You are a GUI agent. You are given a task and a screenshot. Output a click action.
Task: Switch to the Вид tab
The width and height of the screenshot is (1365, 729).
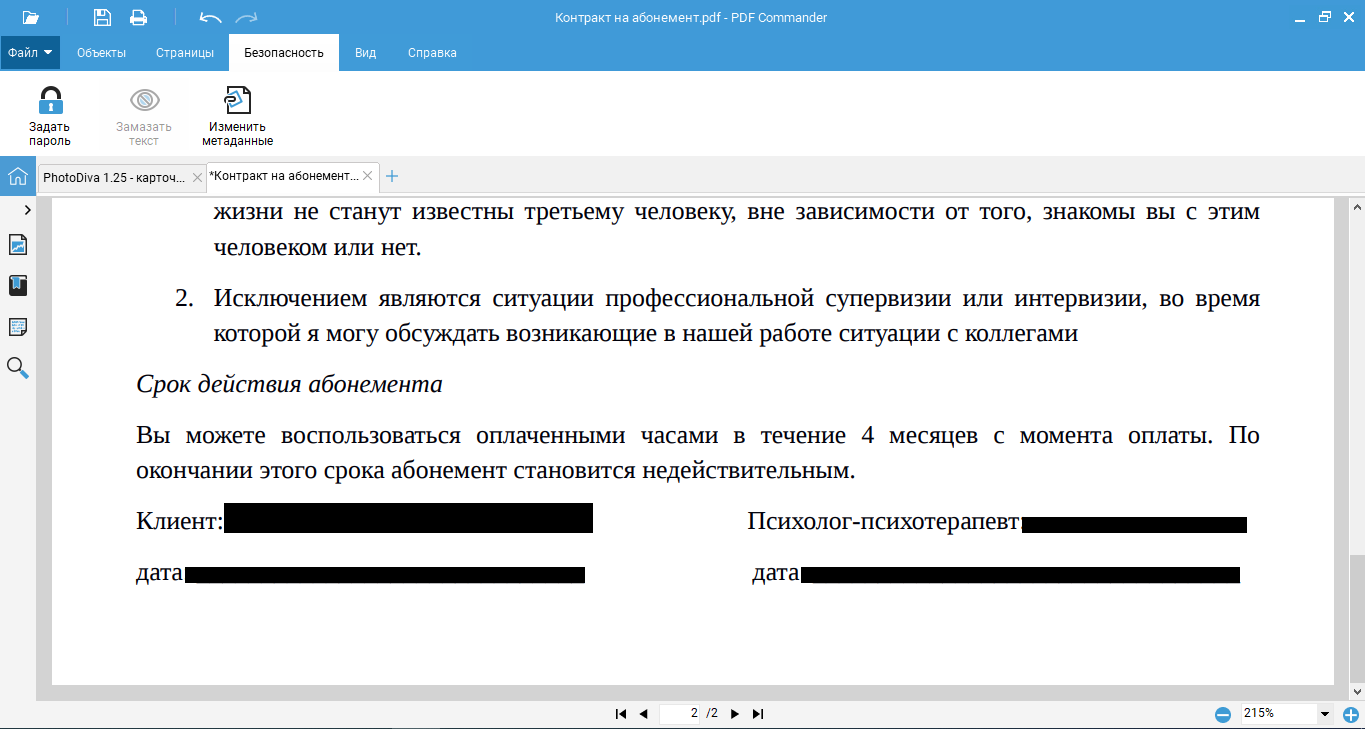(365, 53)
